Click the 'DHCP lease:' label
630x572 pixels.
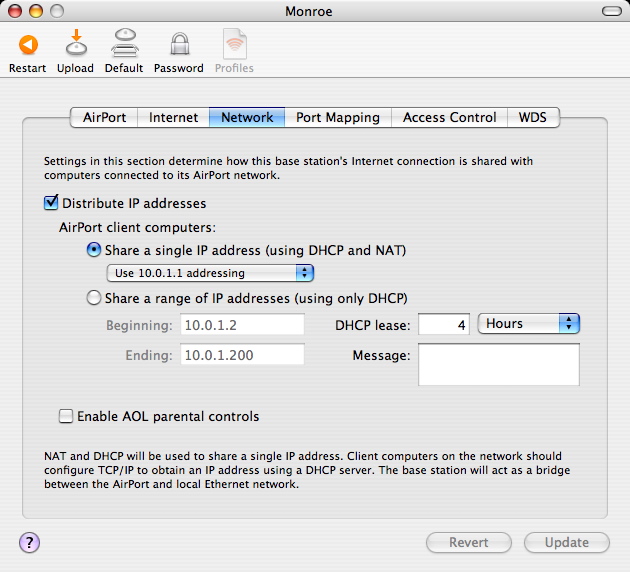click(373, 325)
